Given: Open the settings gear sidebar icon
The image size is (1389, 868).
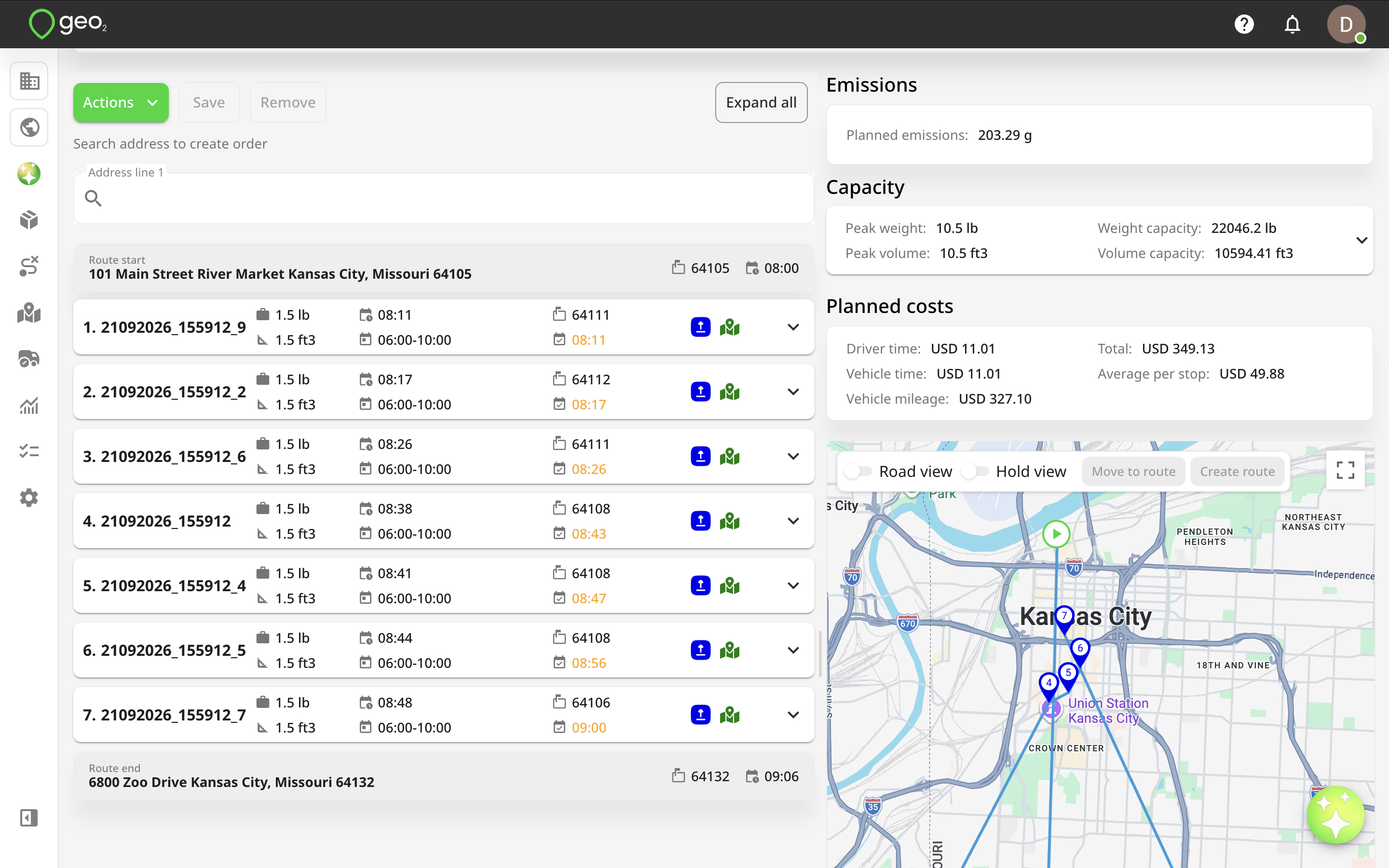Looking at the screenshot, I should (29, 498).
